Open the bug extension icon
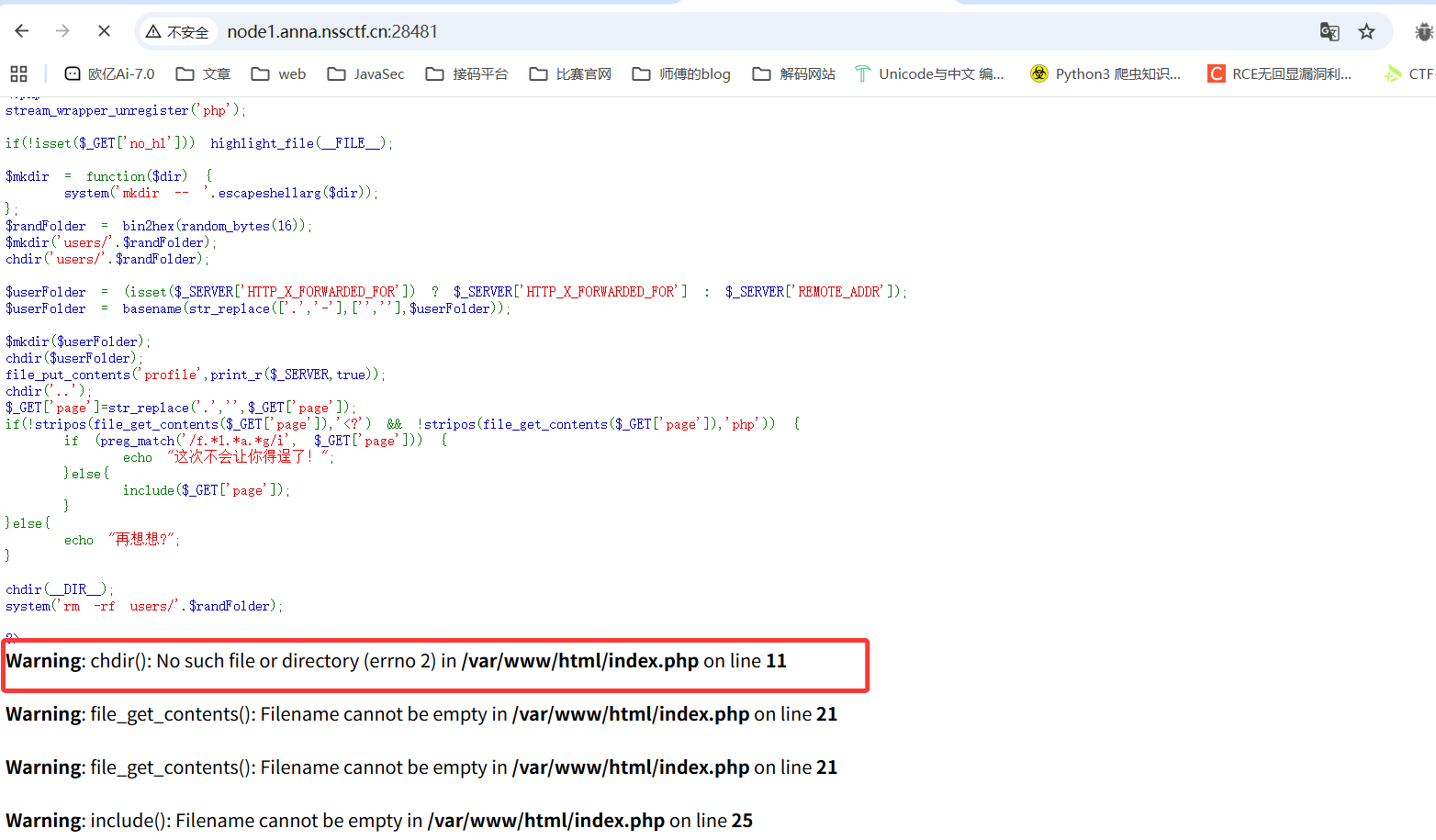 click(1423, 32)
